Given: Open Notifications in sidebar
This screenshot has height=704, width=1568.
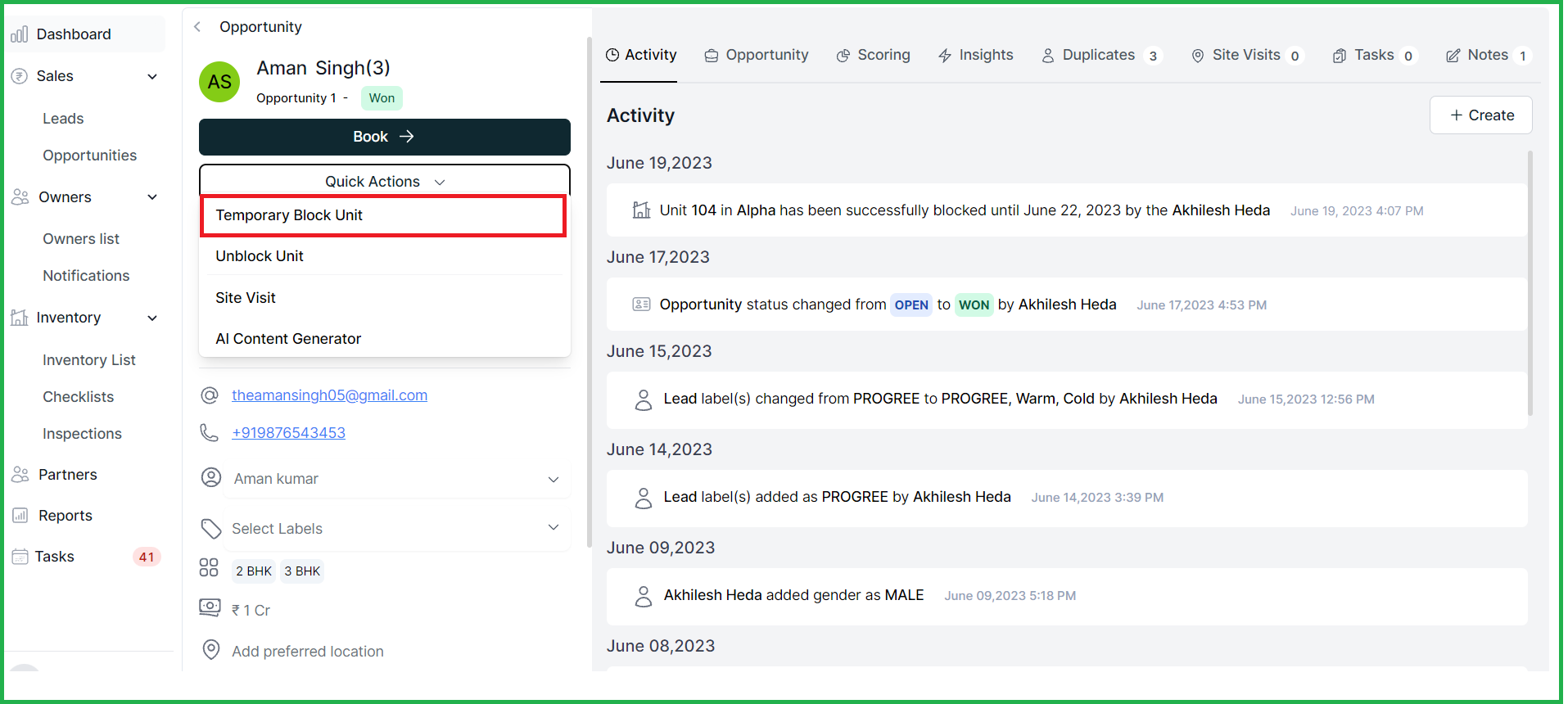Looking at the screenshot, I should [x=86, y=276].
